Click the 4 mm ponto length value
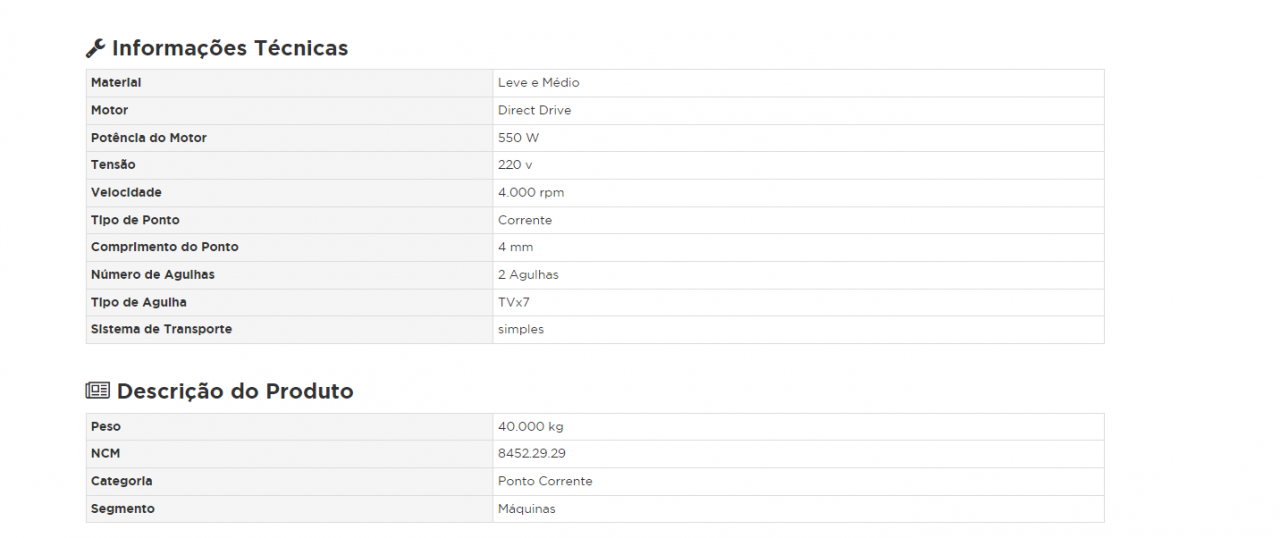This screenshot has width=1280, height=538. 515,247
